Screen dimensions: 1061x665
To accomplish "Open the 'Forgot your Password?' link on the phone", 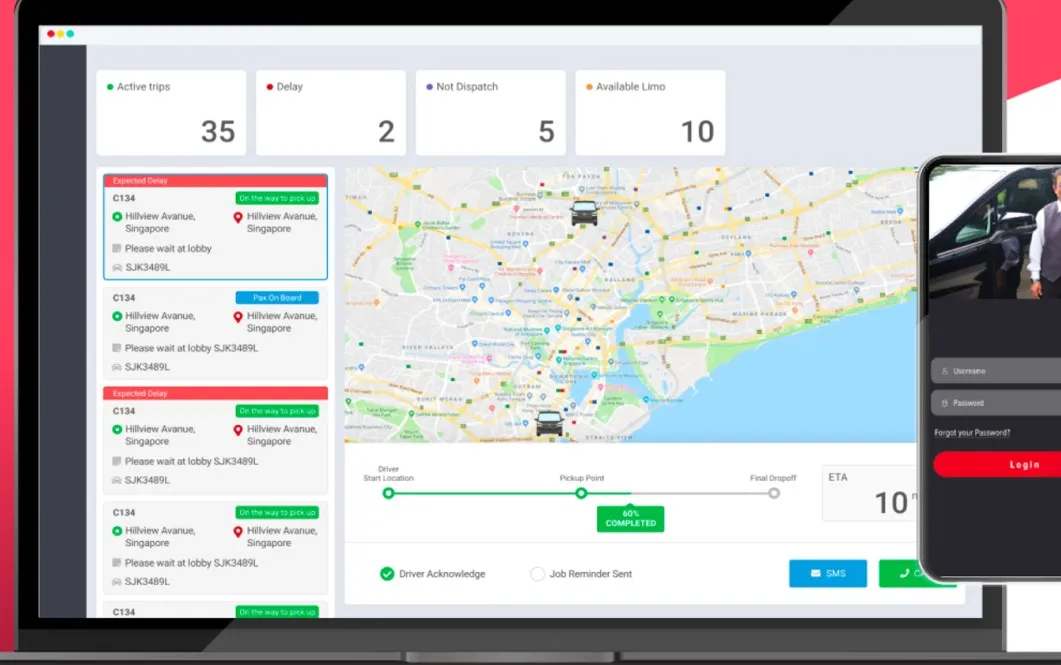I will (x=972, y=433).
